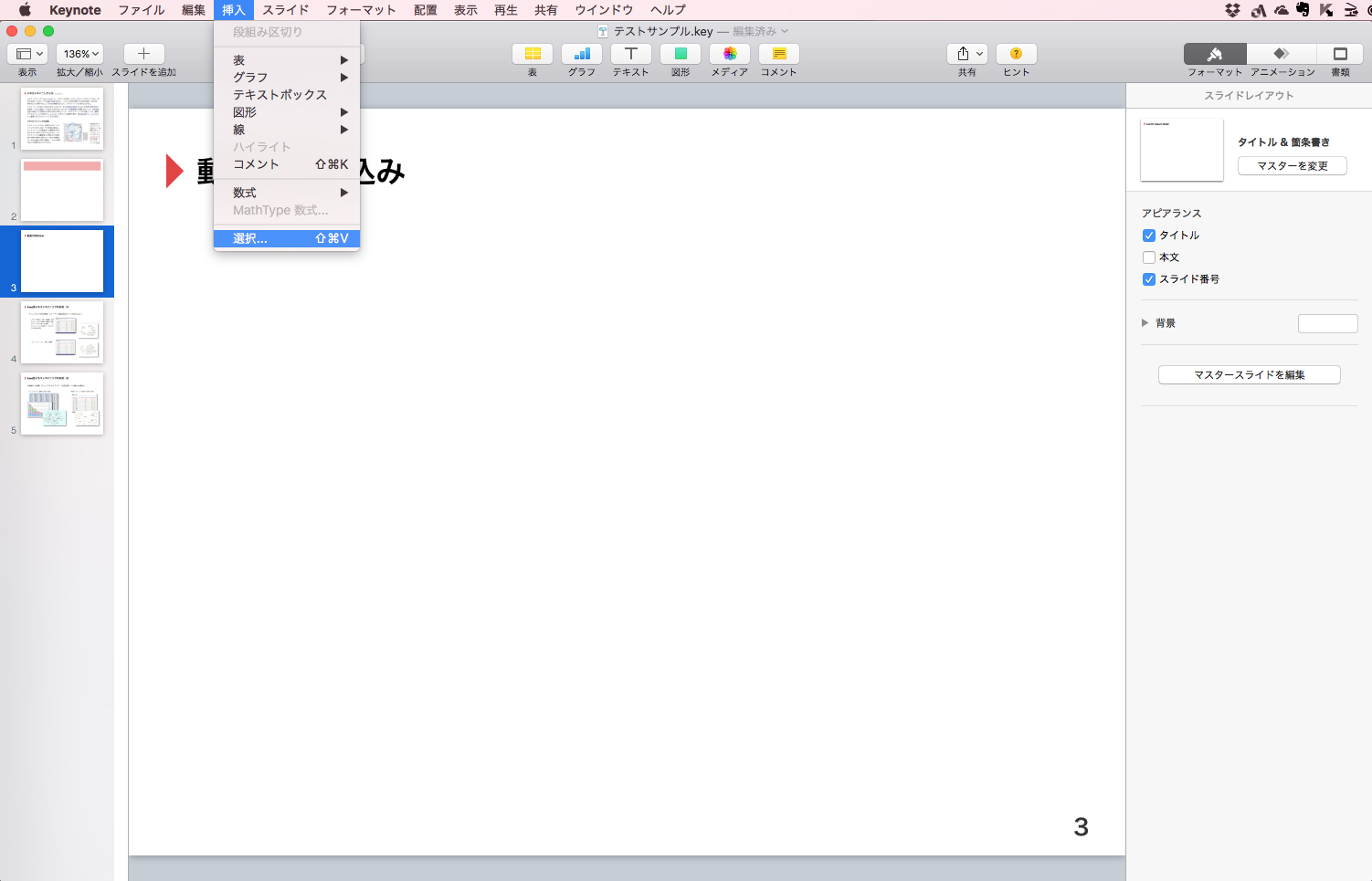Open the アニメーション inspector icon
The image size is (1372, 881).
tap(1282, 54)
